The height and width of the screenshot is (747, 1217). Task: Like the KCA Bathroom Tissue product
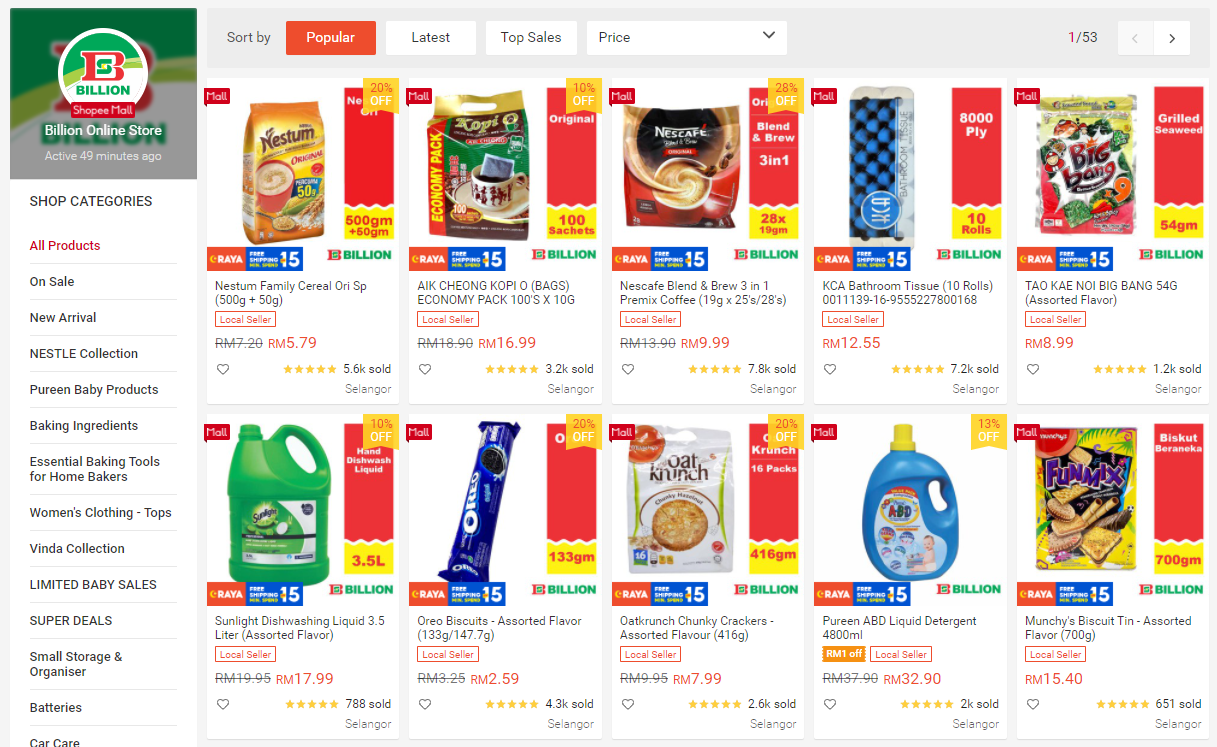[x=830, y=369]
